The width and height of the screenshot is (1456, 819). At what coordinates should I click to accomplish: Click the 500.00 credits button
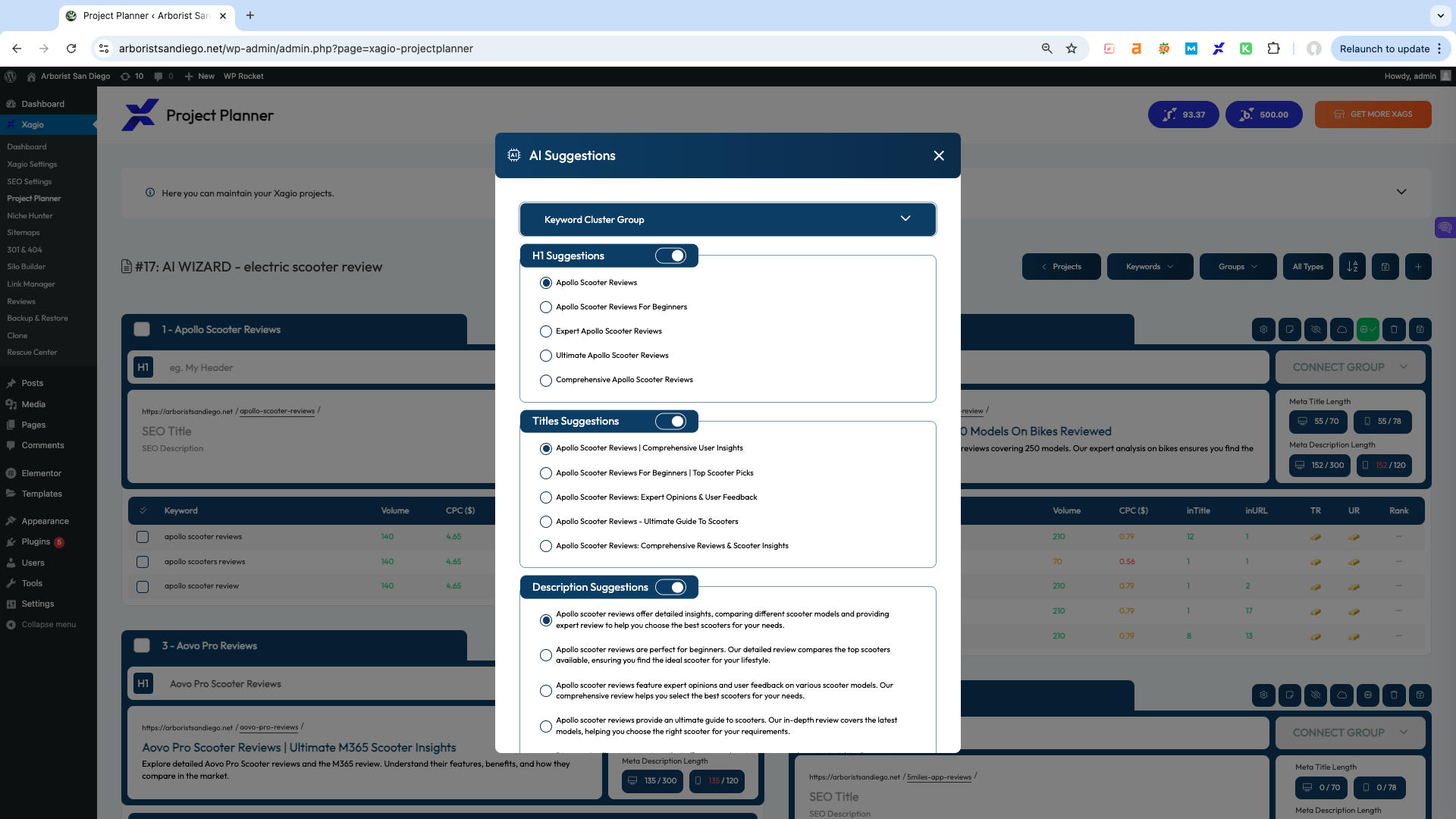click(x=1263, y=115)
